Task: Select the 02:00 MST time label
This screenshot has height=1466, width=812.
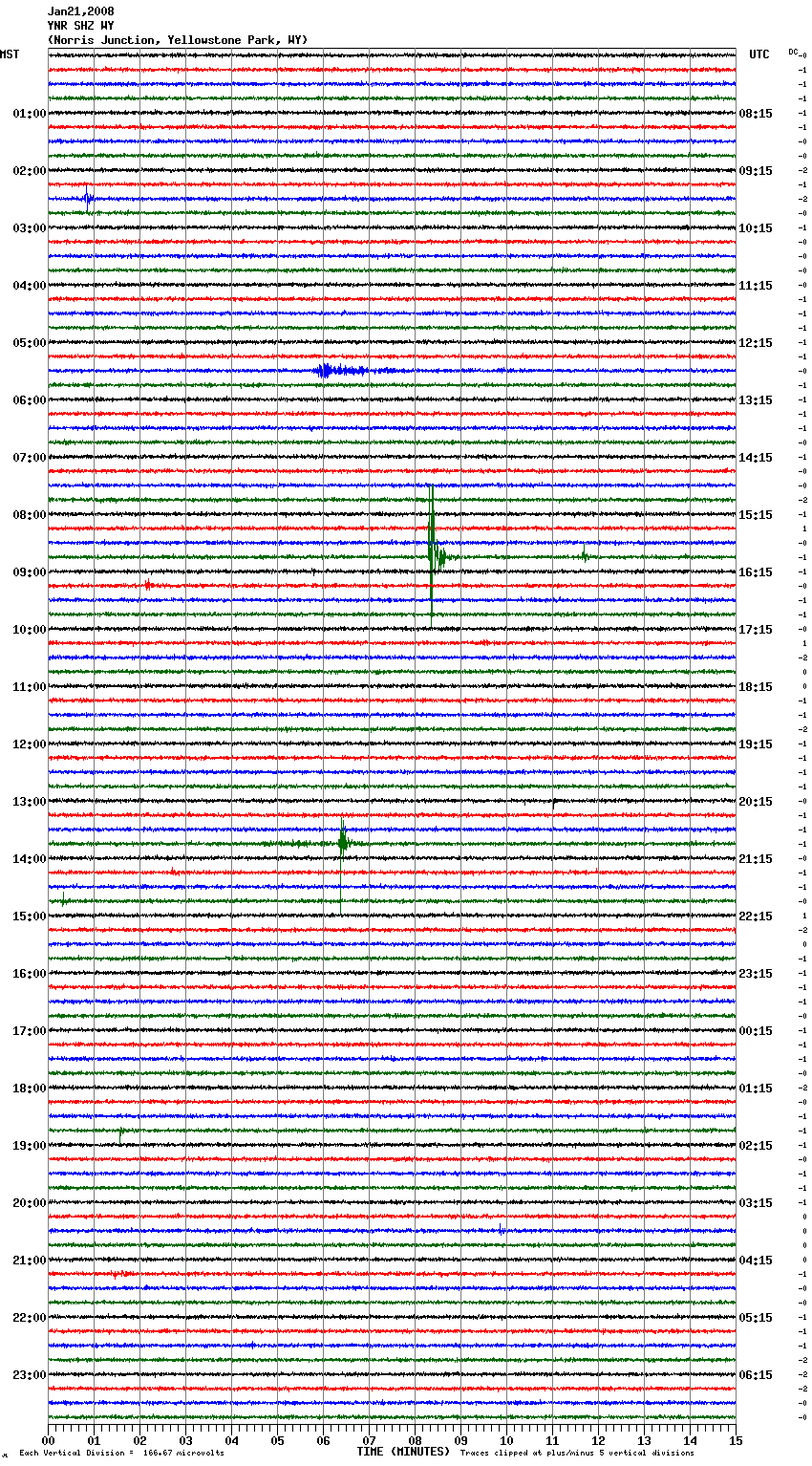Action: (x=30, y=171)
